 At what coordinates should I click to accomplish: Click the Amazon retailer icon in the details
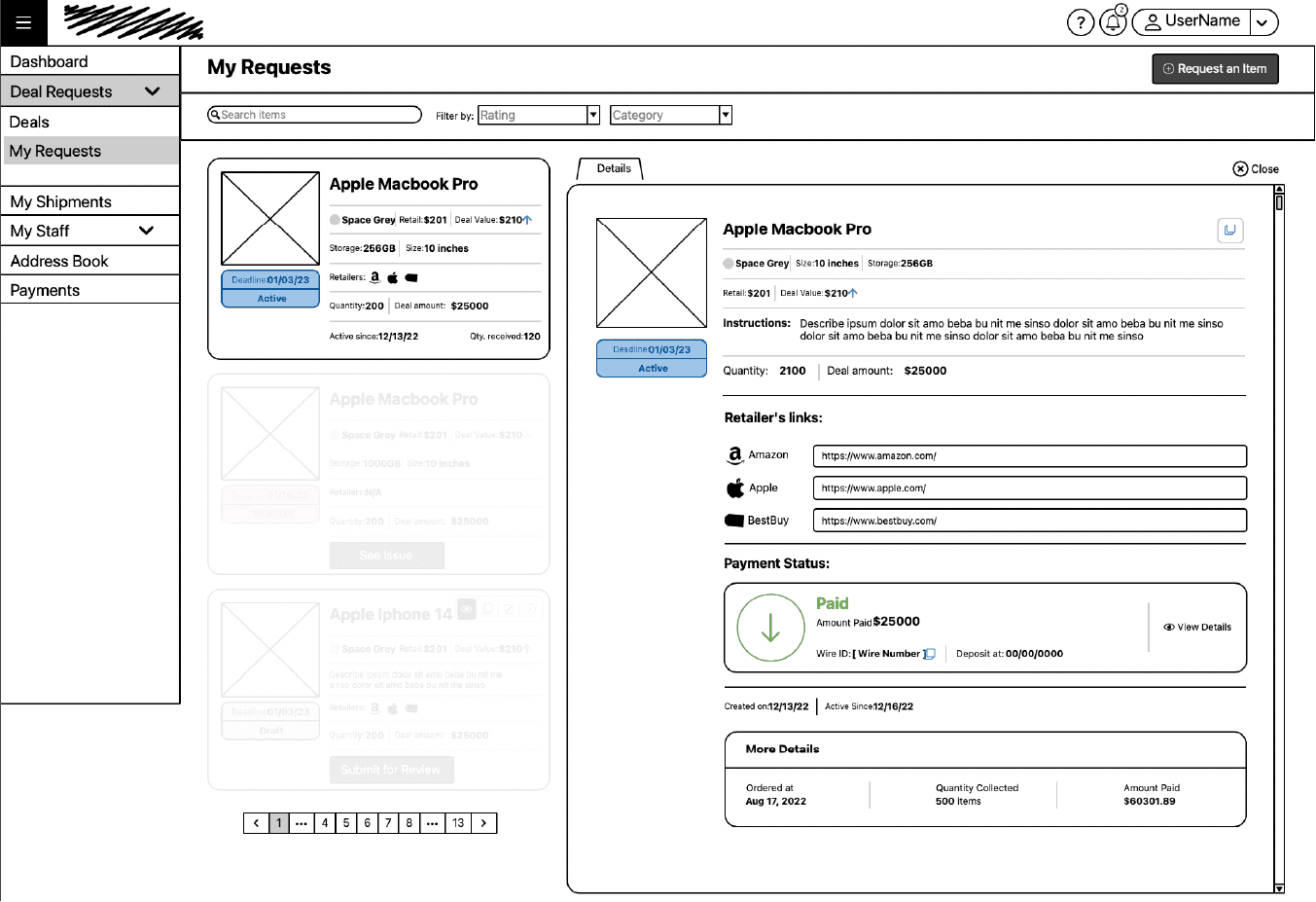(x=735, y=455)
